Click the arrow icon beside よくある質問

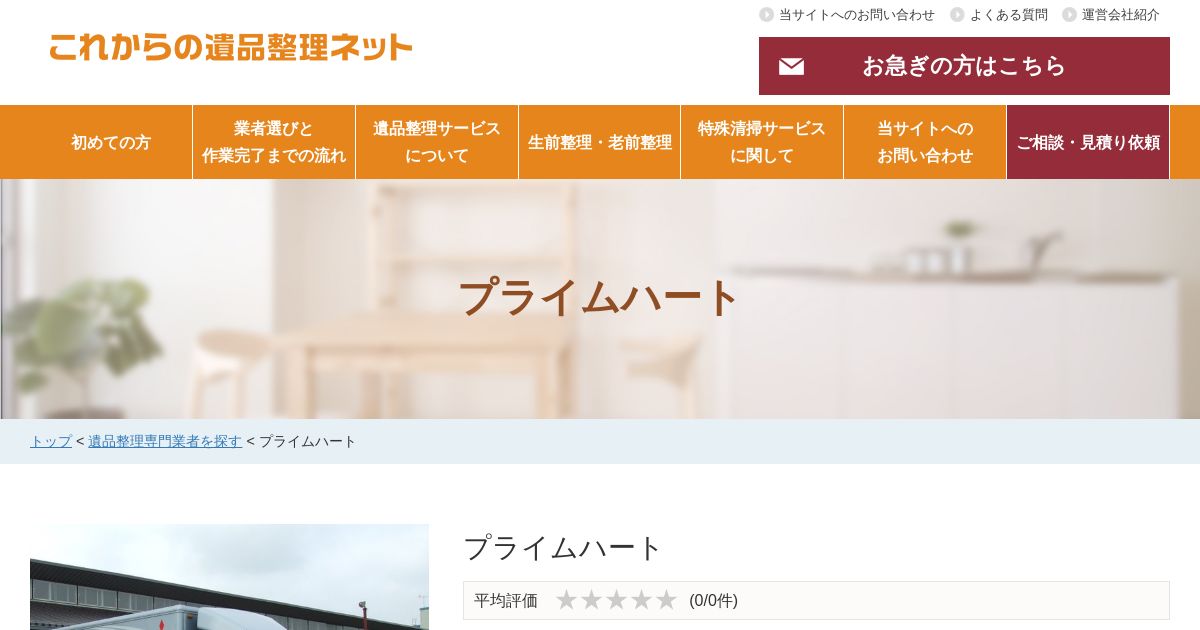click(957, 15)
